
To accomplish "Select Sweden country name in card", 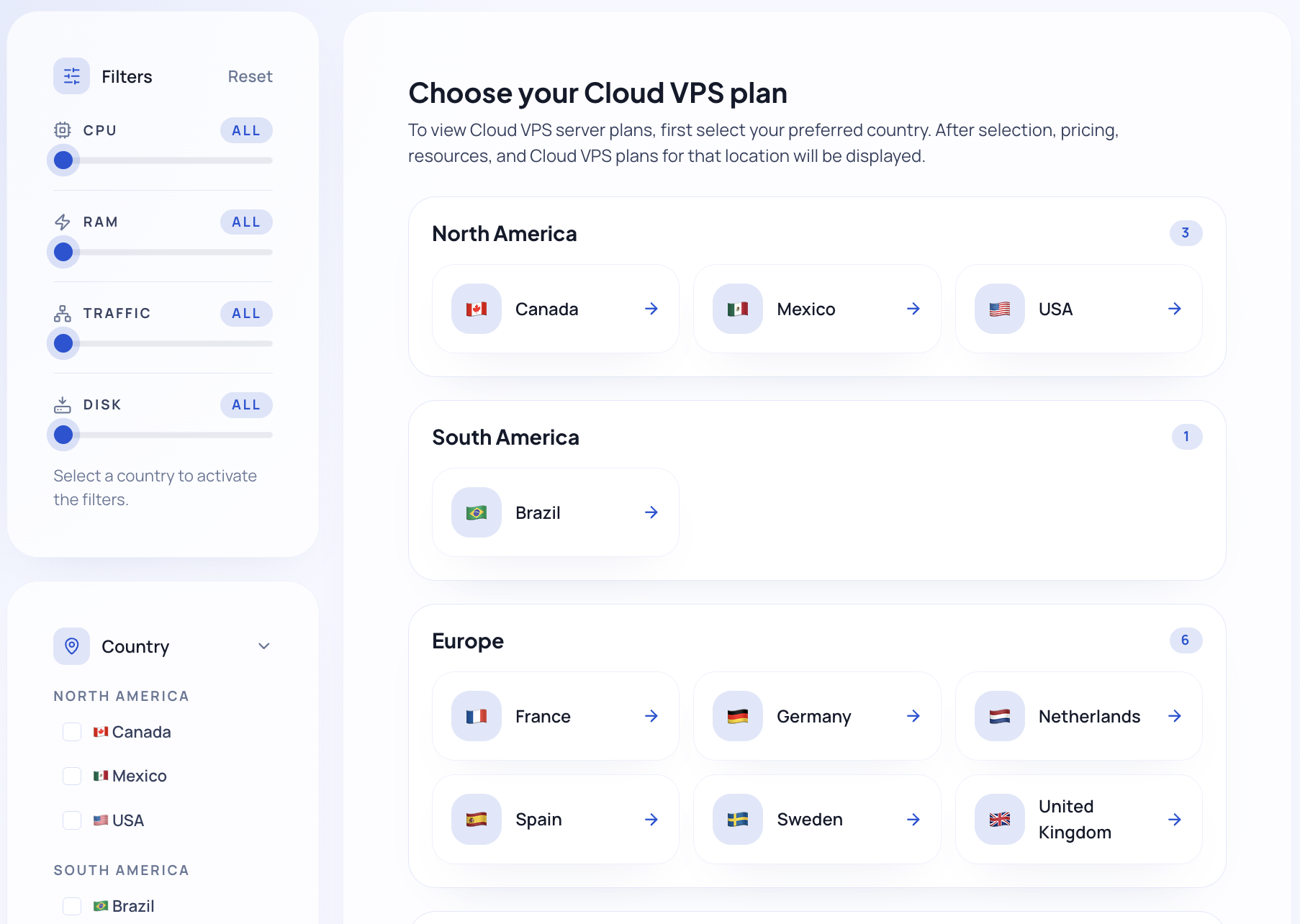I will [810, 820].
